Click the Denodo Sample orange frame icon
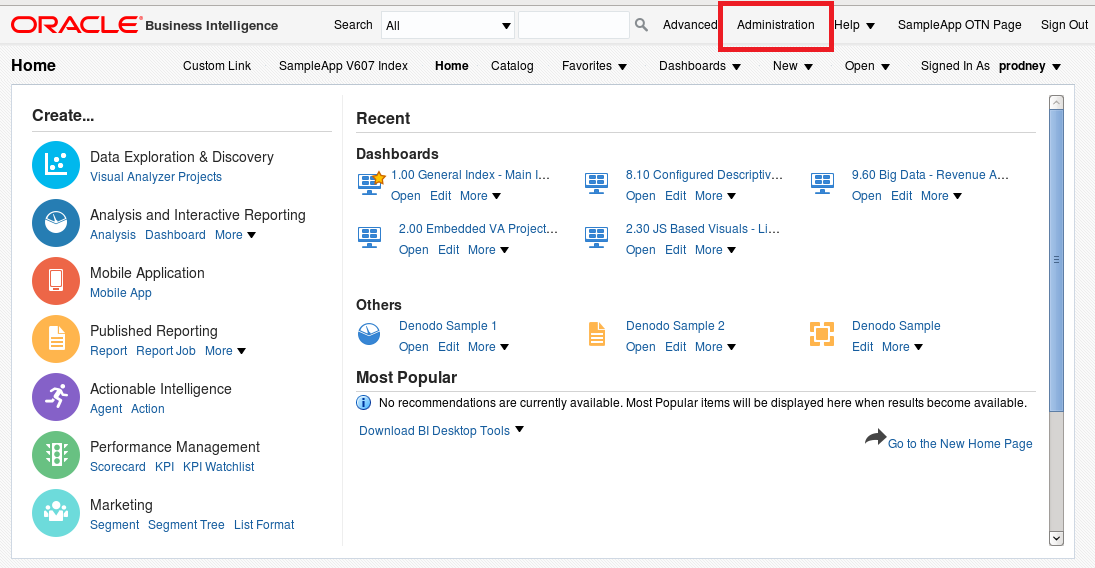This screenshot has width=1095, height=568. (822, 334)
